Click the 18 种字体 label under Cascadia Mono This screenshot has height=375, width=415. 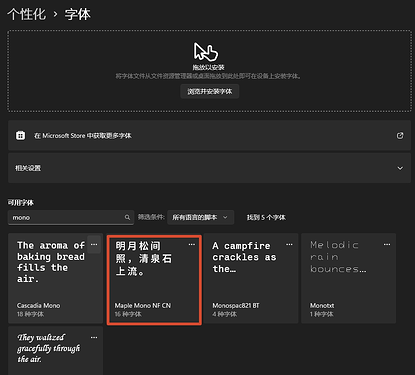(x=30, y=314)
